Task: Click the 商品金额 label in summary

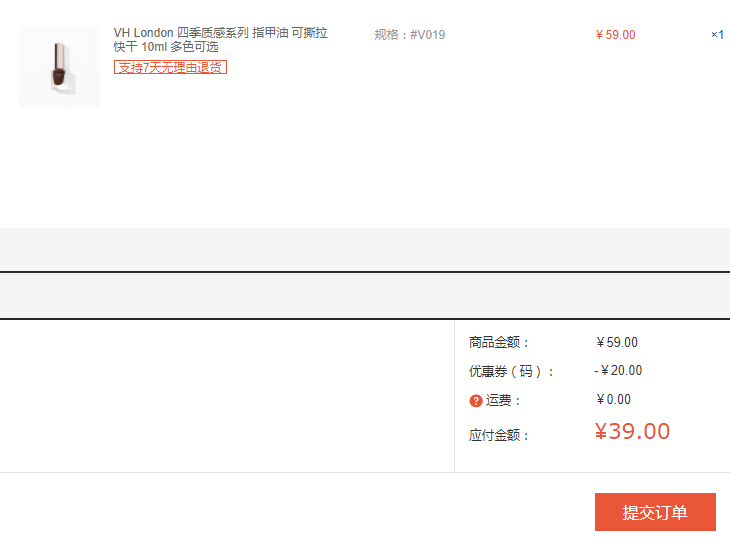Action: 499,343
